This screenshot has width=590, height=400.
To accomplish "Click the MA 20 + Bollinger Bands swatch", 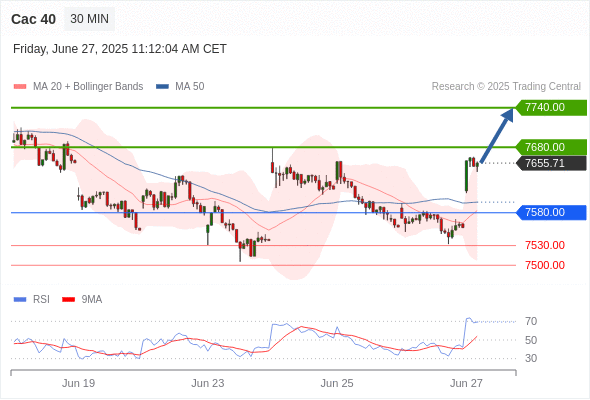I will [x=20, y=87].
